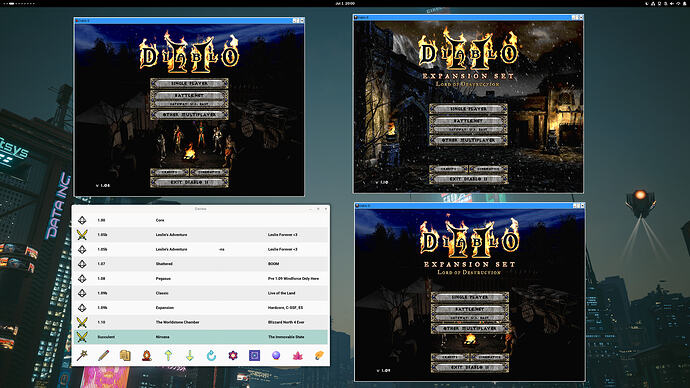
Task: View Credits in the v 1.09 expansion window
Action: [450, 357]
